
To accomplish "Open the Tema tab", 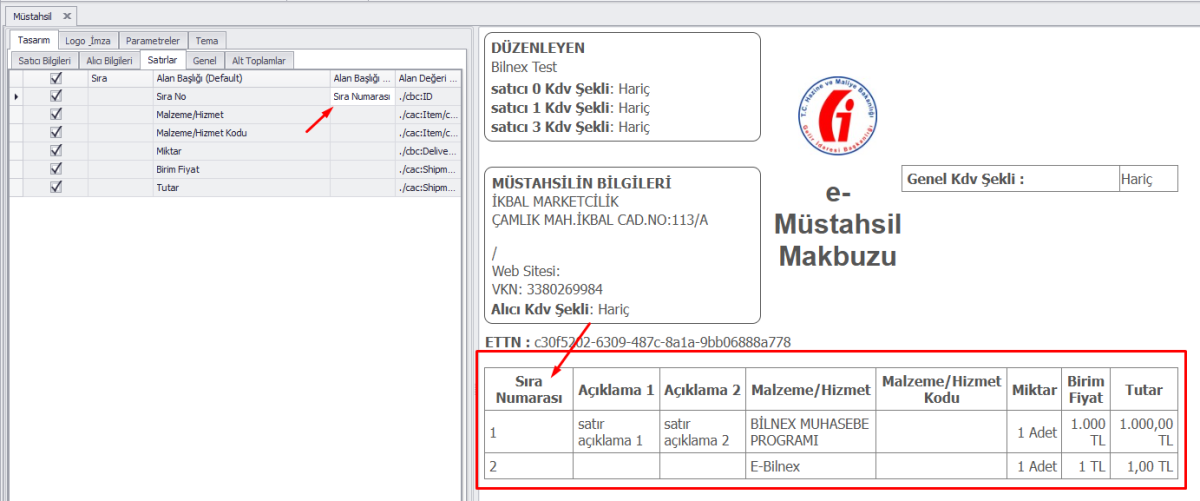I will tap(206, 41).
